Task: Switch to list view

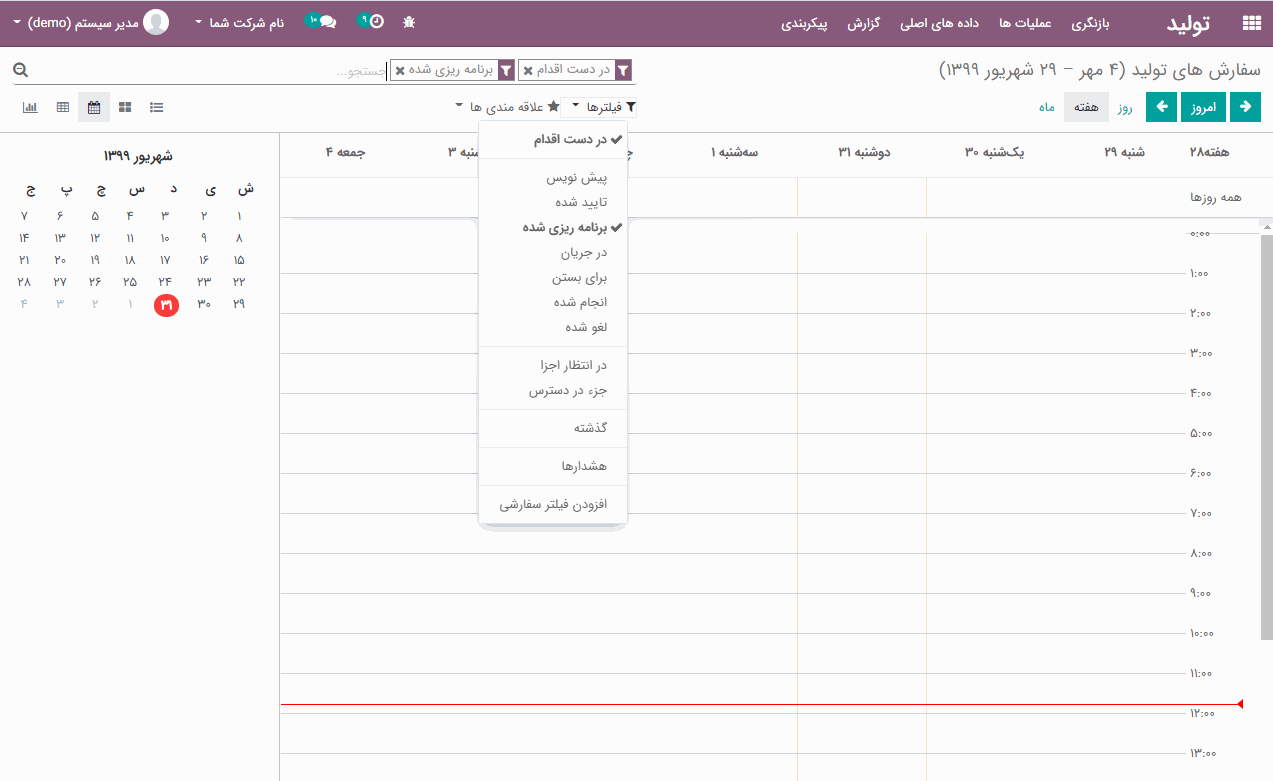Action: 157,107
